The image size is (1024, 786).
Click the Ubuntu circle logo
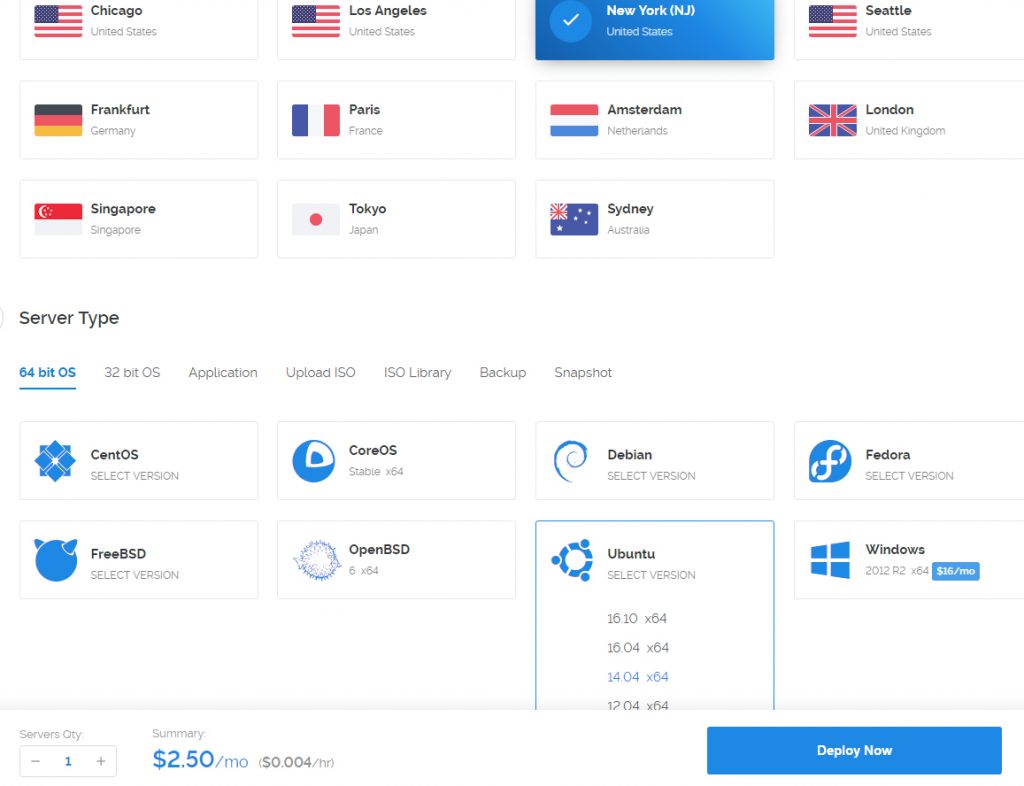(x=572, y=560)
